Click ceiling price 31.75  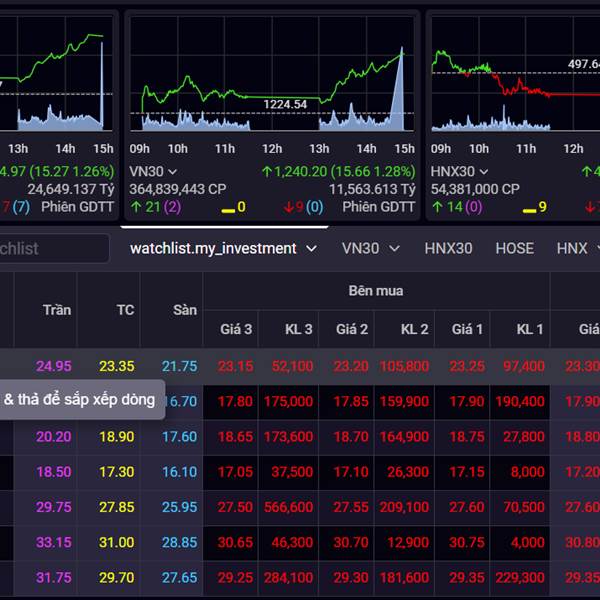[54, 577]
